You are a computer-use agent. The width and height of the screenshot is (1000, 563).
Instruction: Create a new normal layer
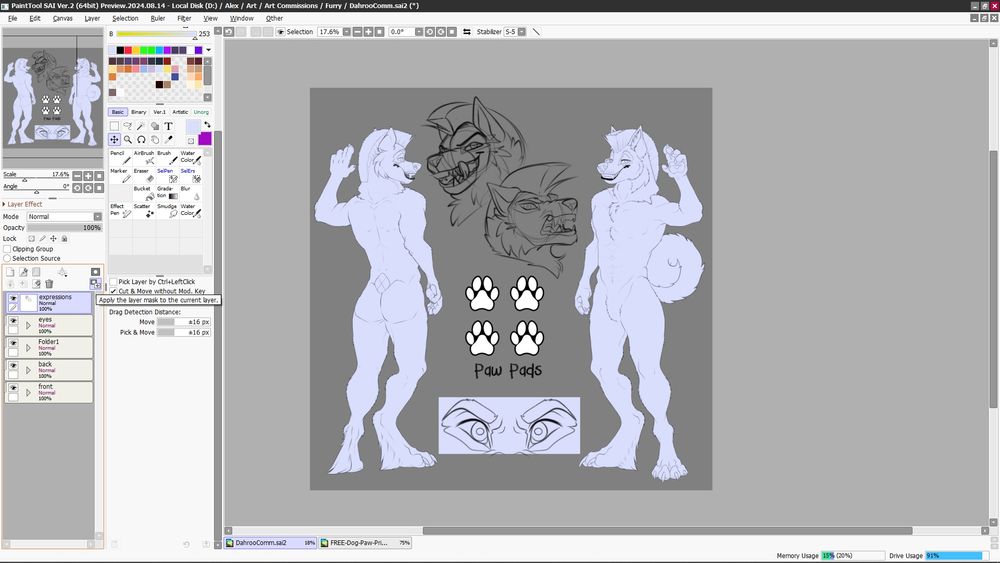coord(10,272)
